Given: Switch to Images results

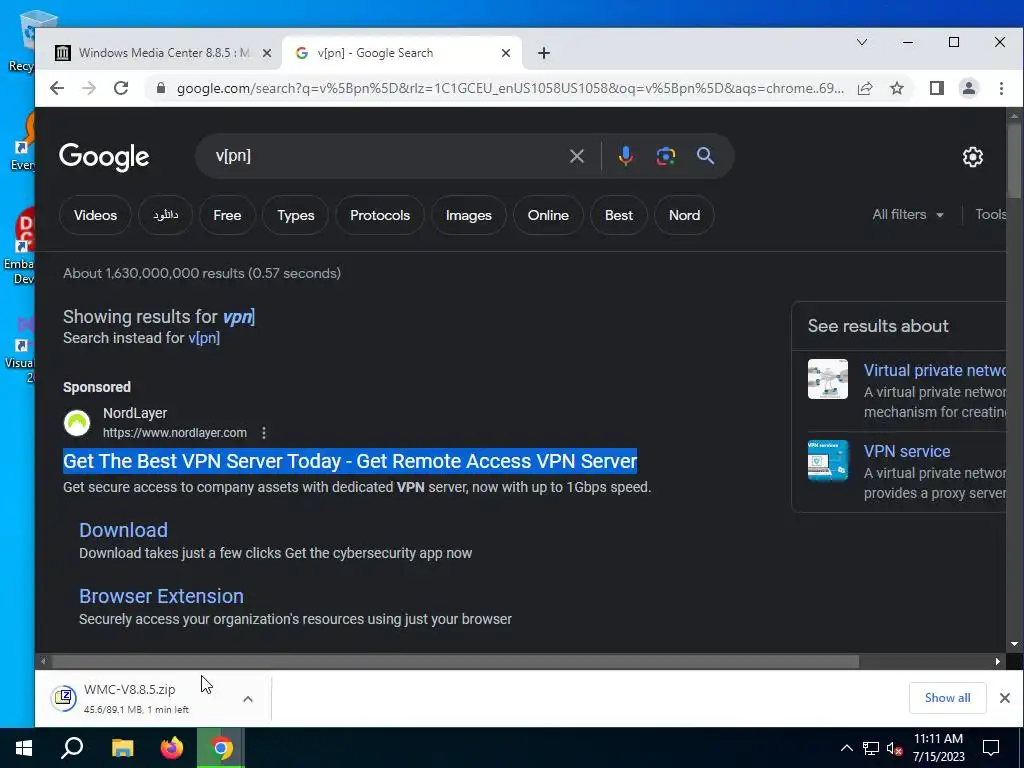Looking at the screenshot, I should tap(469, 215).
